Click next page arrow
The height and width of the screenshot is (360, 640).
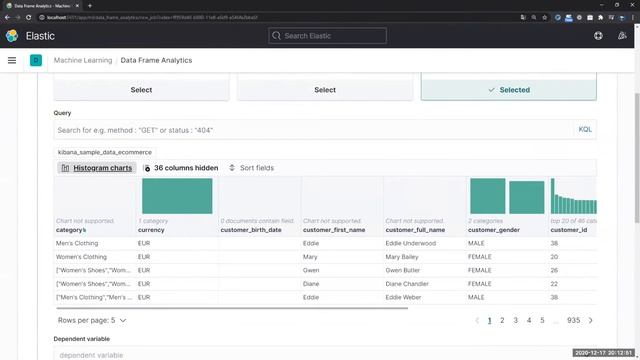click(x=591, y=320)
